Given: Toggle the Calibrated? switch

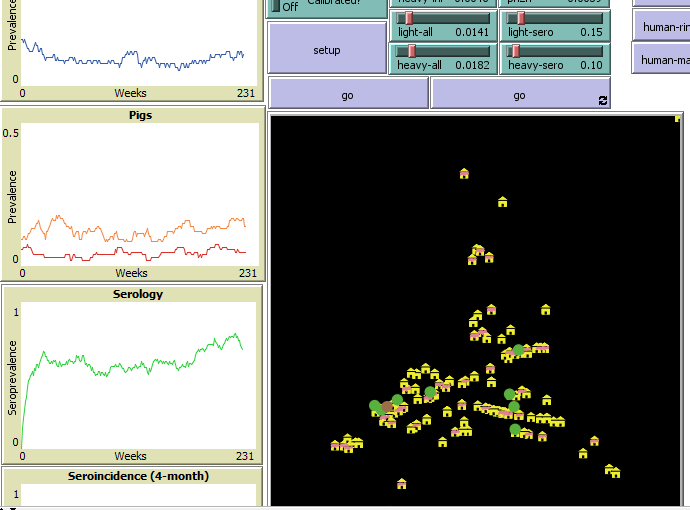Looking at the screenshot, I should point(278,5).
